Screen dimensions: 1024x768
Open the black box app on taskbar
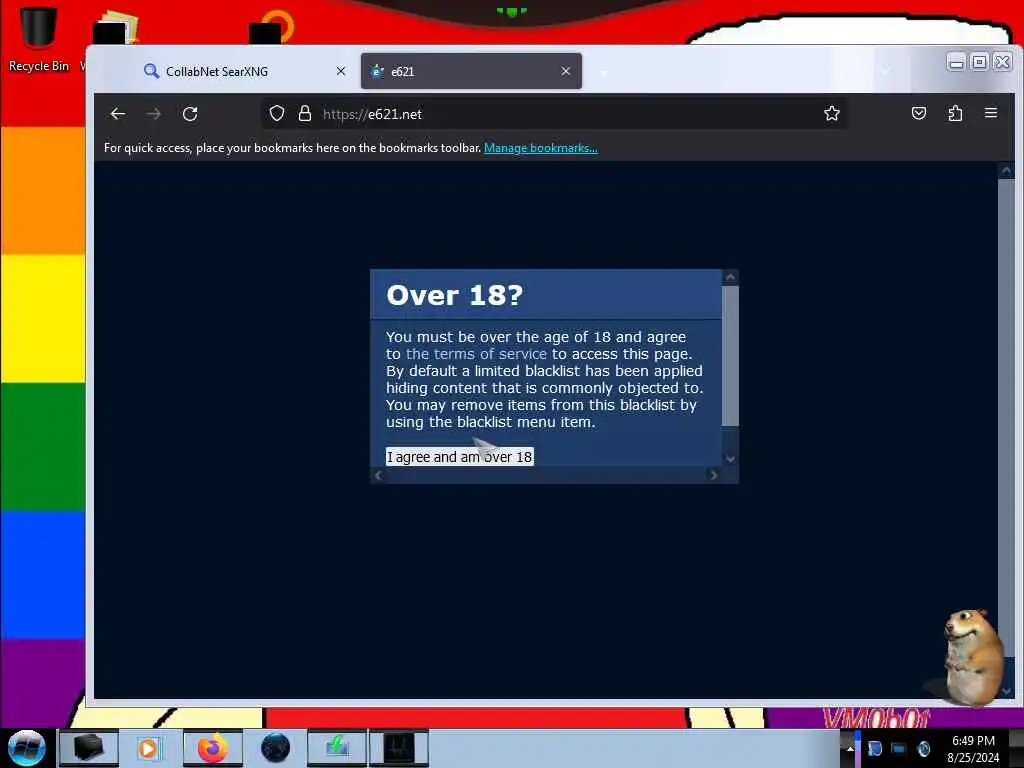pos(89,748)
